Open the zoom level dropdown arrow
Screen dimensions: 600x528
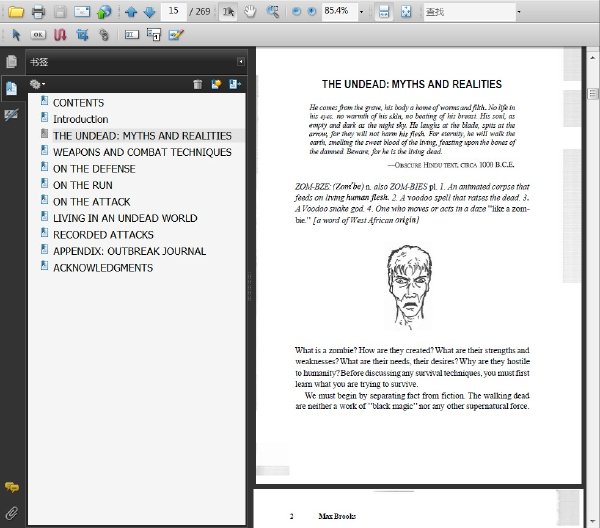click(361, 12)
